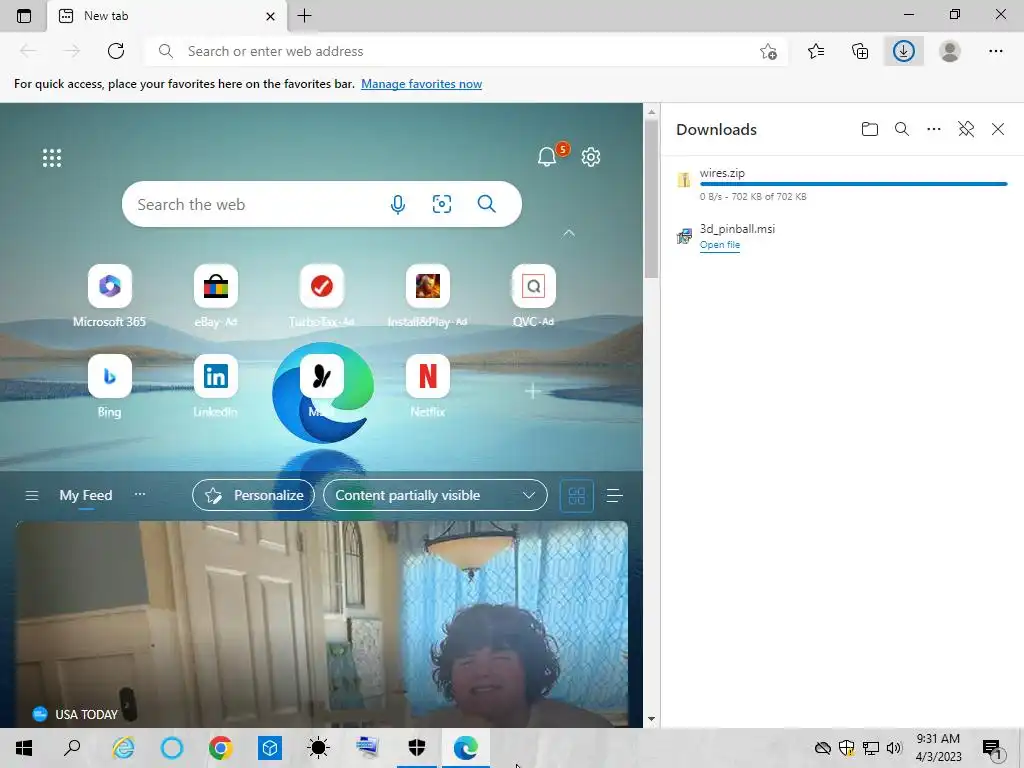This screenshot has width=1024, height=768.
Task: Open the ellipsis next to My Feed
Action: pos(140,494)
